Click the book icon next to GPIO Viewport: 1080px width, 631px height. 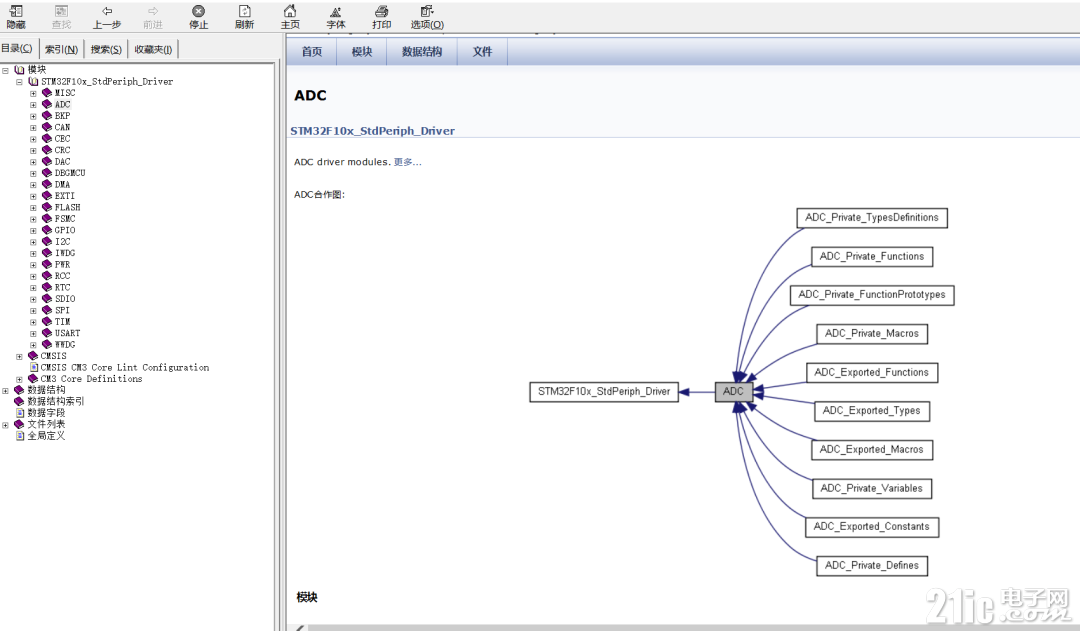[47, 230]
